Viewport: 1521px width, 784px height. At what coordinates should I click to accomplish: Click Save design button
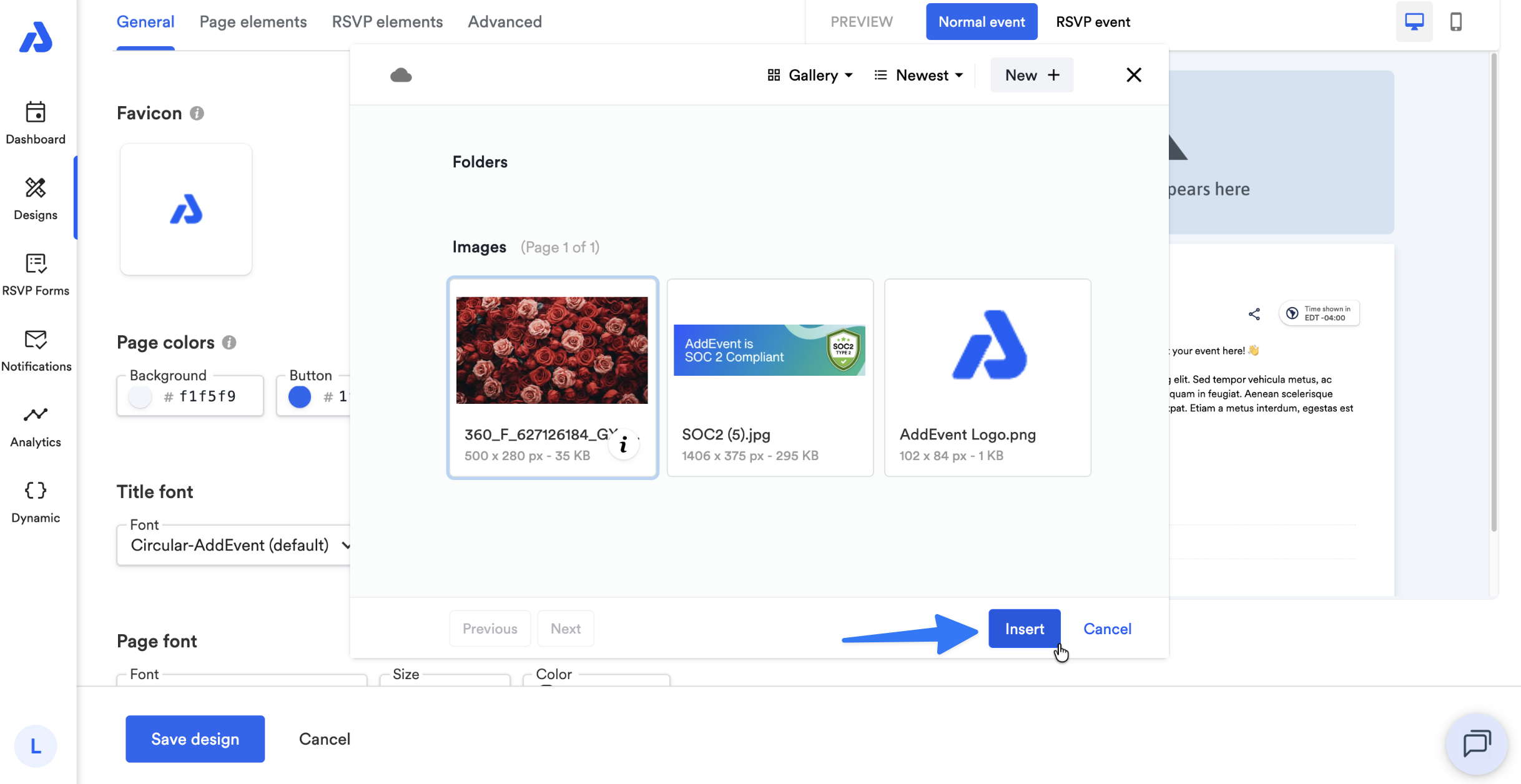point(195,739)
